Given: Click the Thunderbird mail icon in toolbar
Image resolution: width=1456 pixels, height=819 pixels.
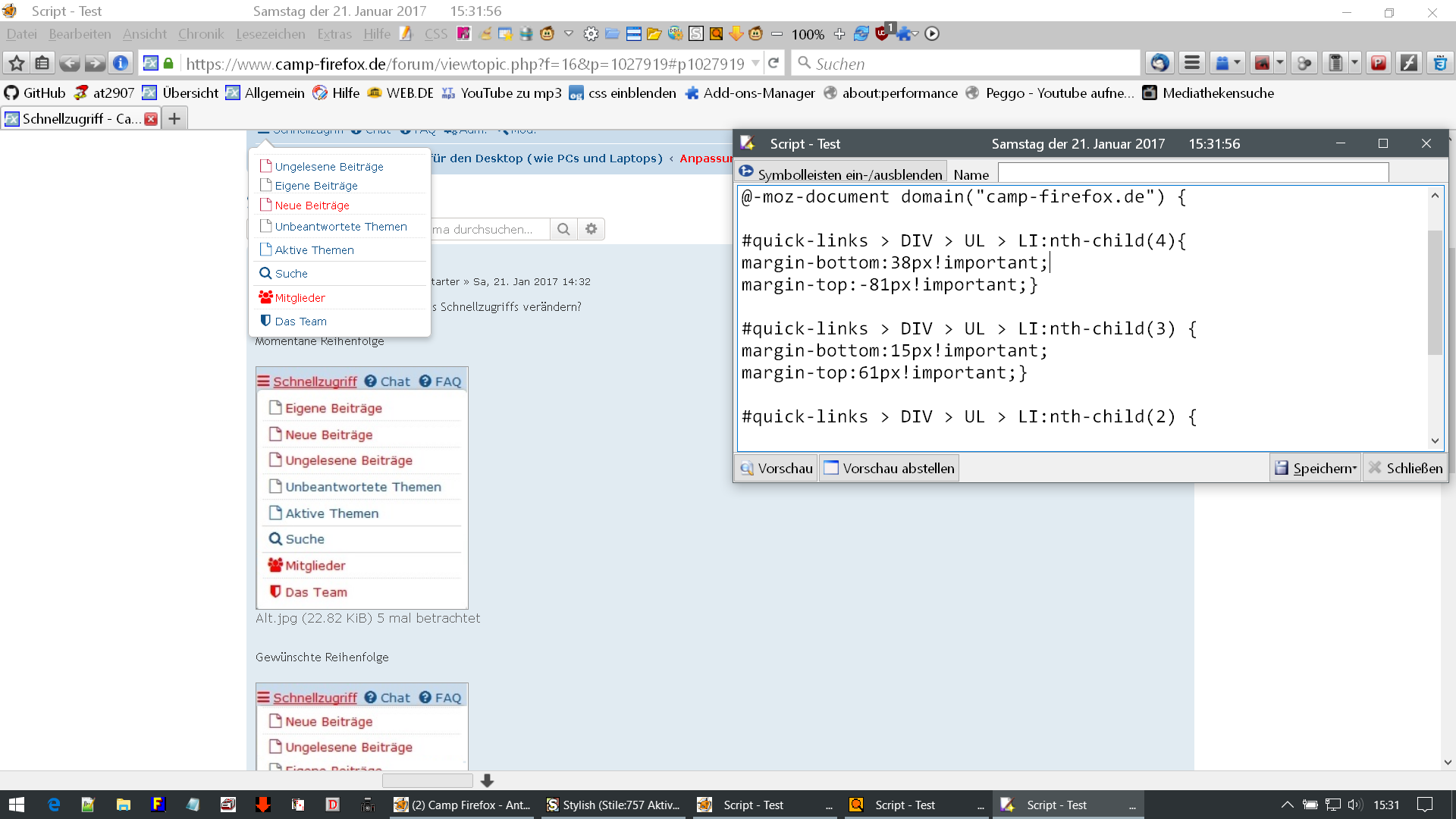Looking at the screenshot, I should click(1159, 63).
